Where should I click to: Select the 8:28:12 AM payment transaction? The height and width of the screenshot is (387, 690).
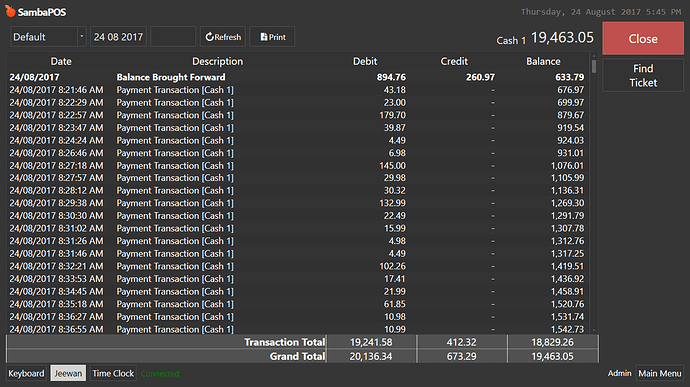(x=297, y=191)
